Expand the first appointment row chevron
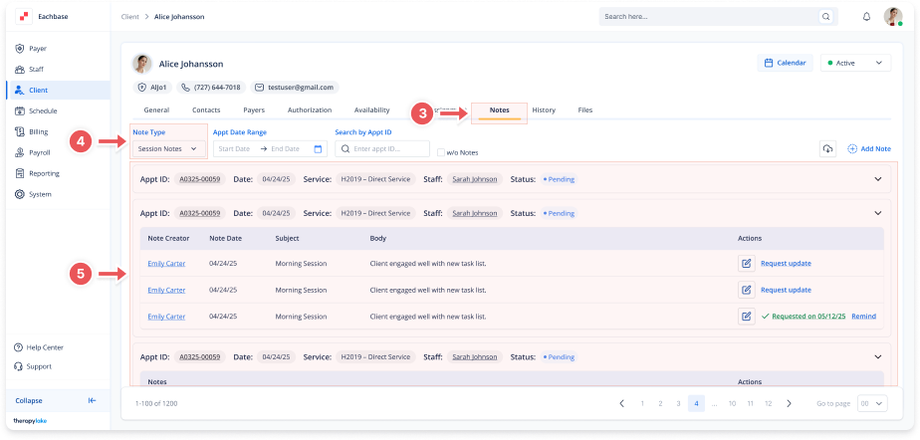 point(877,179)
